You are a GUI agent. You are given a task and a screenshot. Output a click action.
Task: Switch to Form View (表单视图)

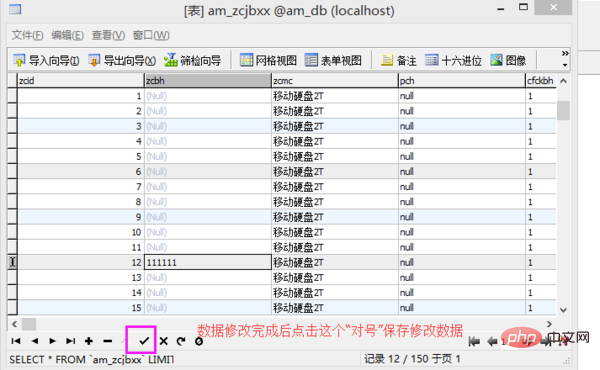click(333, 60)
